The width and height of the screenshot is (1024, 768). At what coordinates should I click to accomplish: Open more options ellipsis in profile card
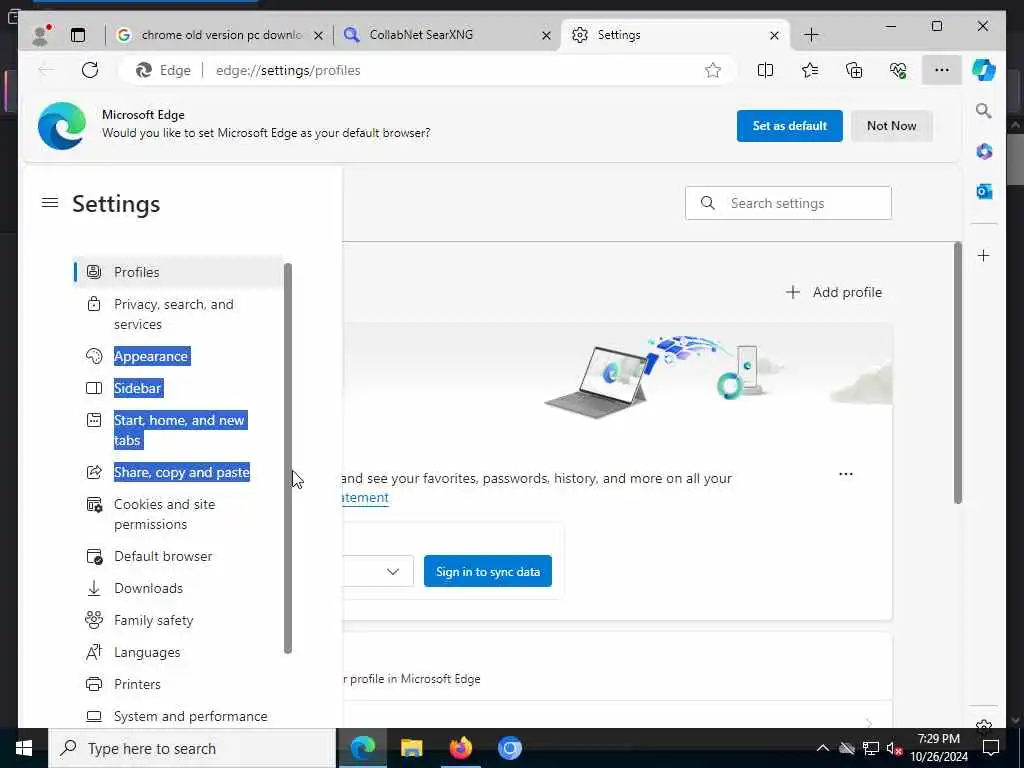click(846, 474)
